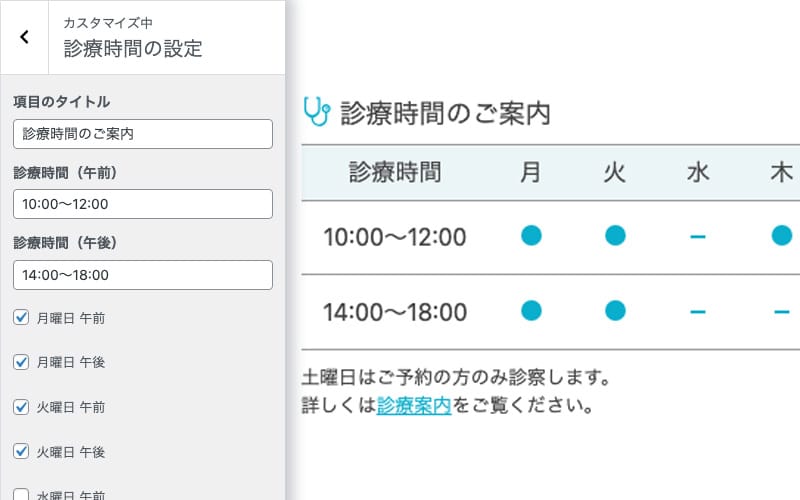Enable the 水曜日 午前 checkbox
Image resolution: width=800 pixels, height=500 pixels.
(x=21, y=494)
